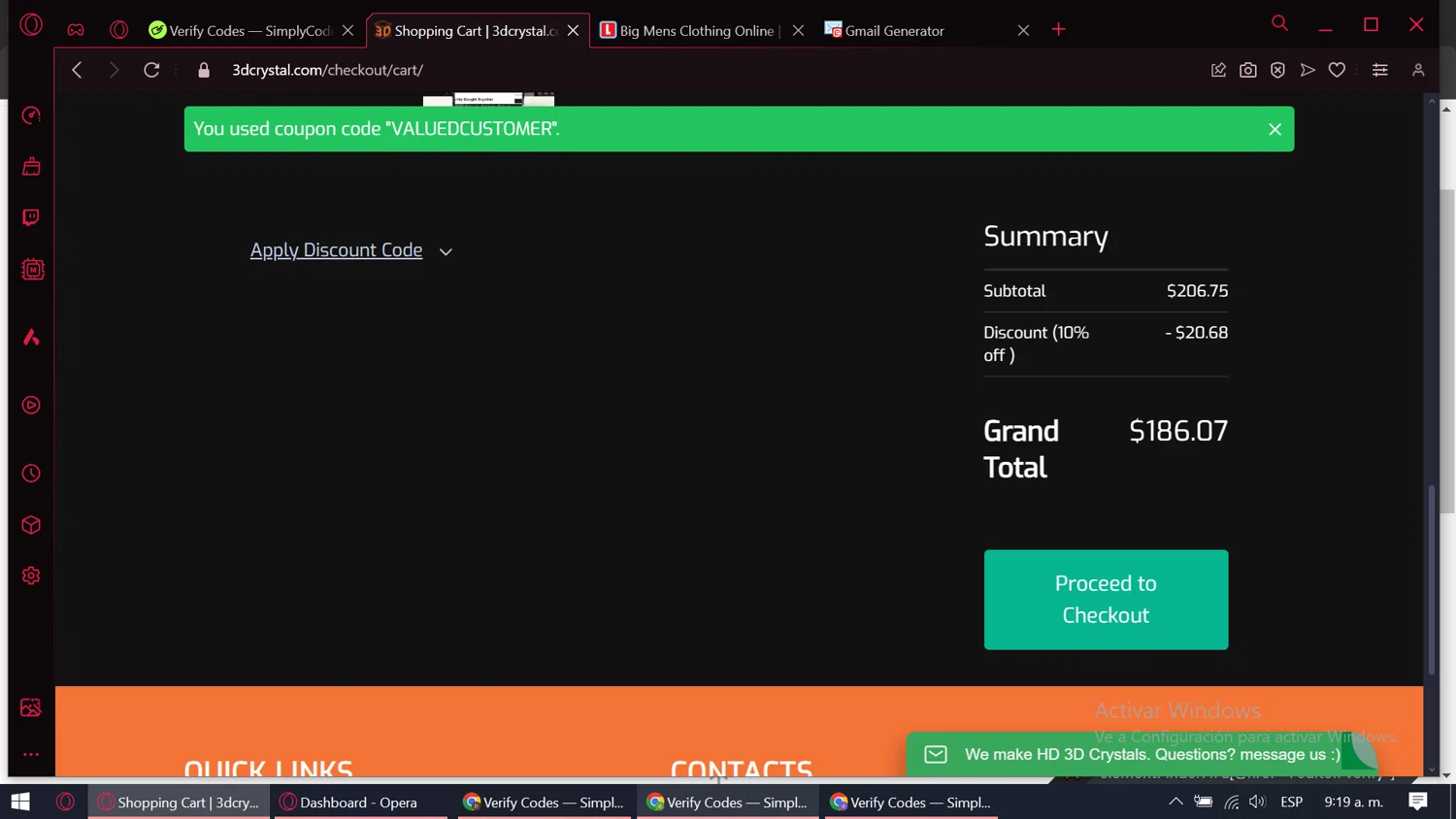Click the share page icon in address bar
The width and height of the screenshot is (1456, 819).
click(1218, 70)
